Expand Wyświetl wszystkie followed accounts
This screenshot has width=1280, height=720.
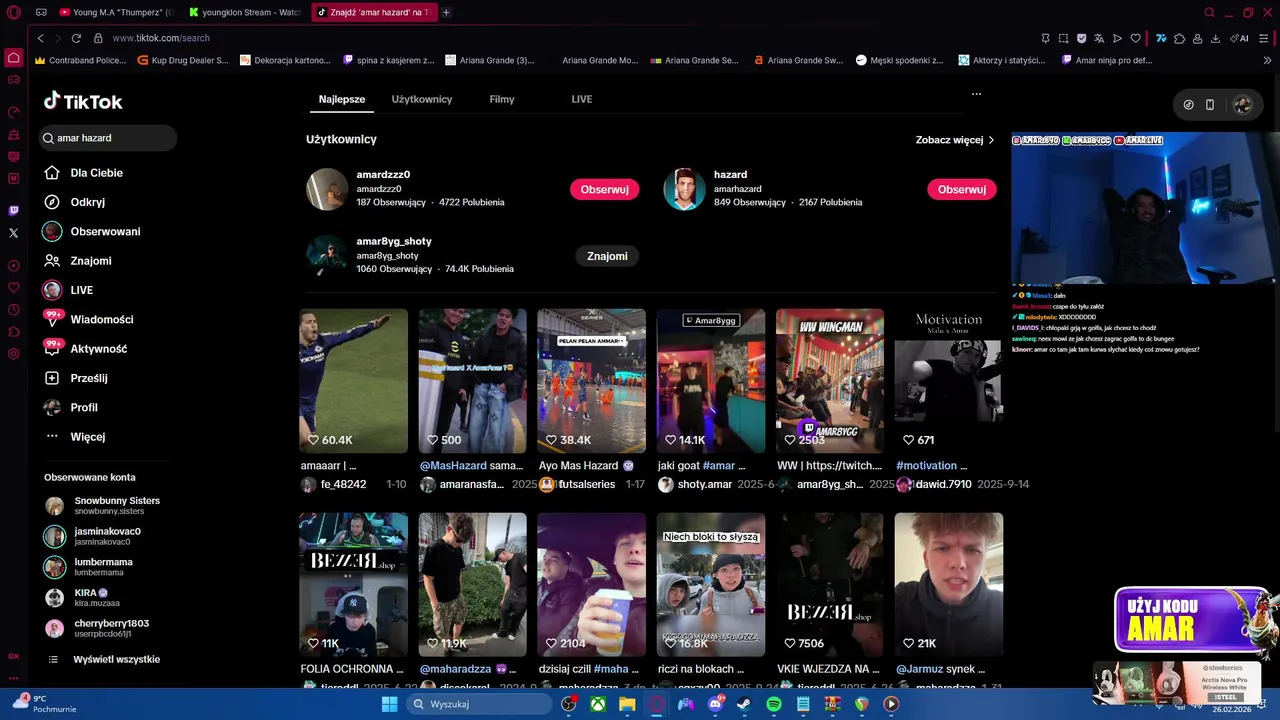pos(105,659)
